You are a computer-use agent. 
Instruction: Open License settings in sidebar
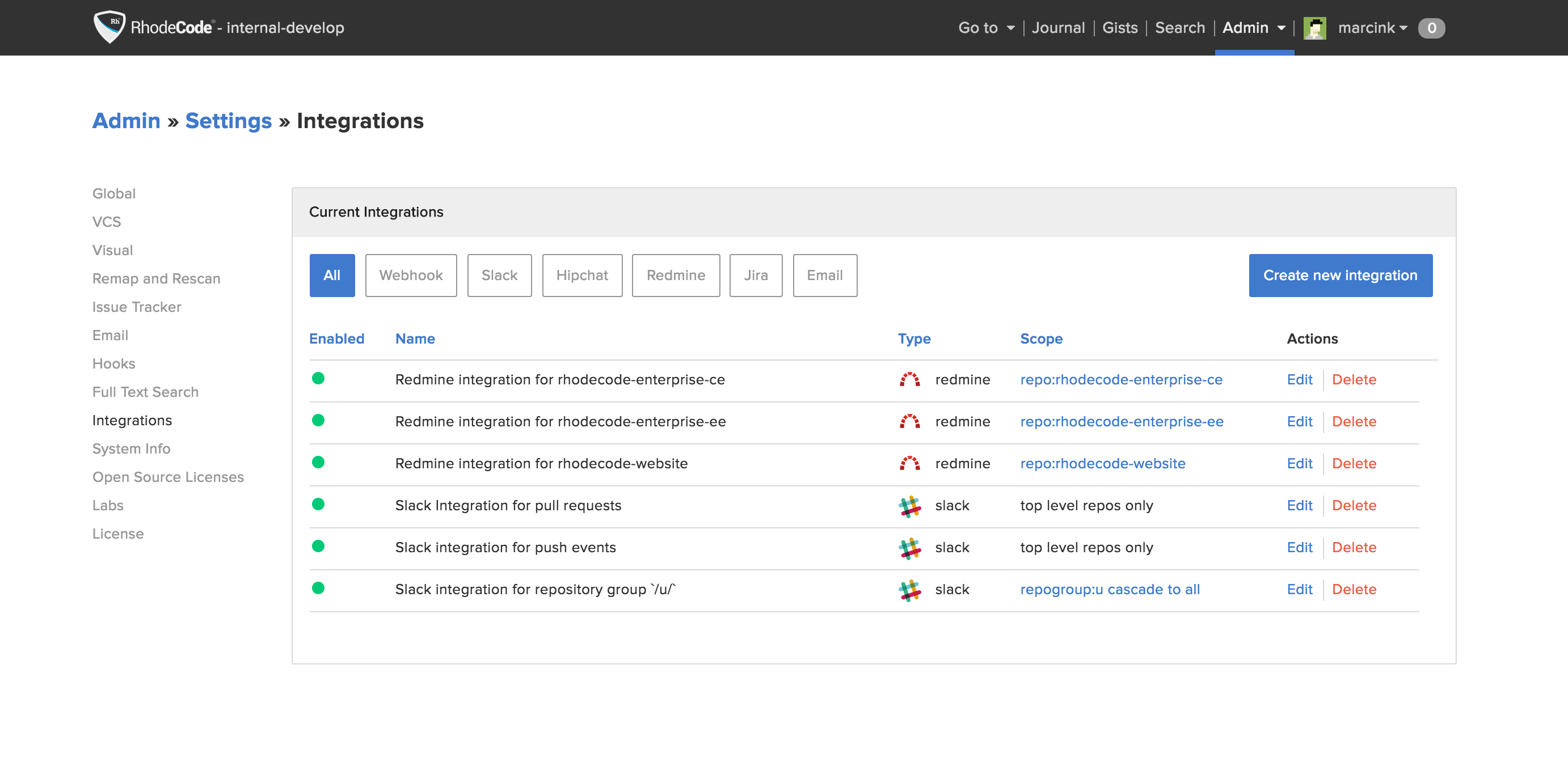point(118,534)
